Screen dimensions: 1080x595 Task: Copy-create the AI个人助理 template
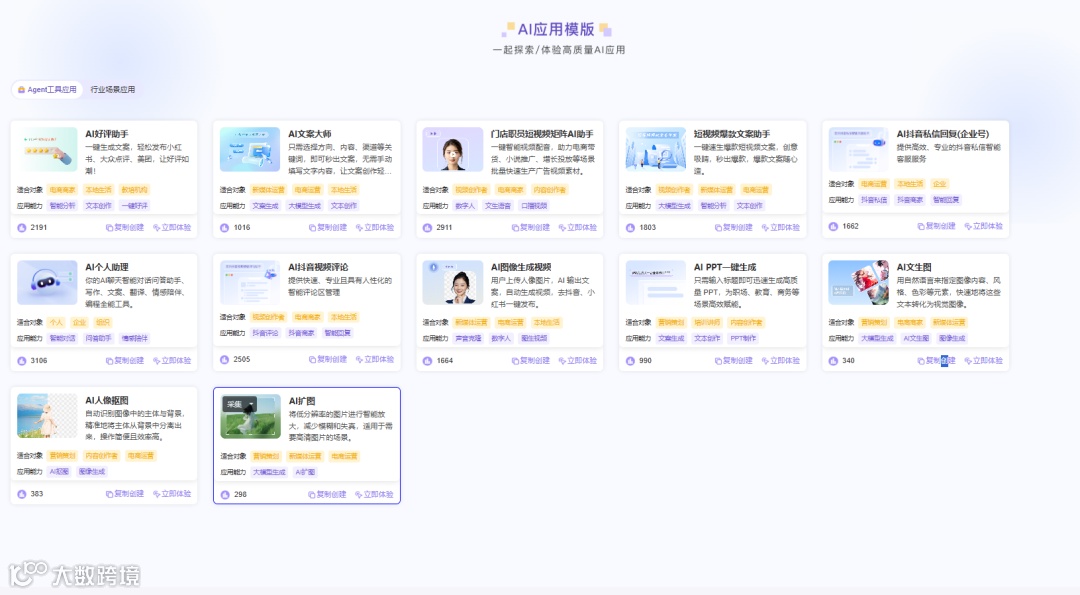(x=125, y=360)
